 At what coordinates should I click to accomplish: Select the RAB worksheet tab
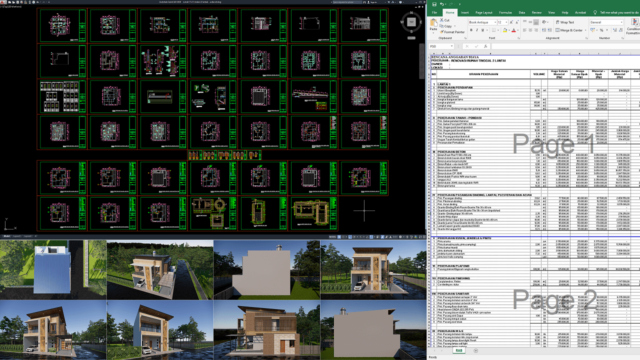click(459, 351)
